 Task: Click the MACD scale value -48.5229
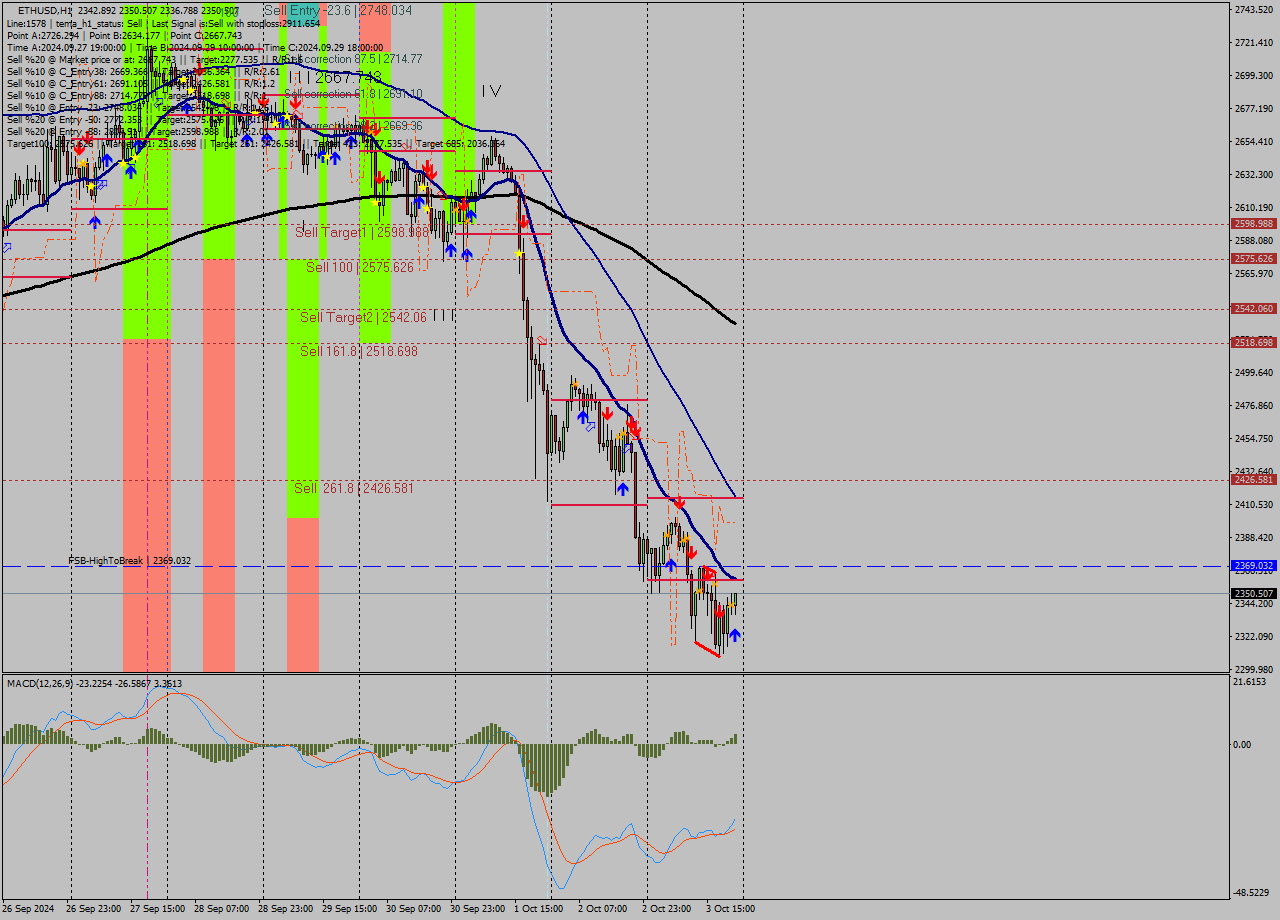(x=1252, y=892)
